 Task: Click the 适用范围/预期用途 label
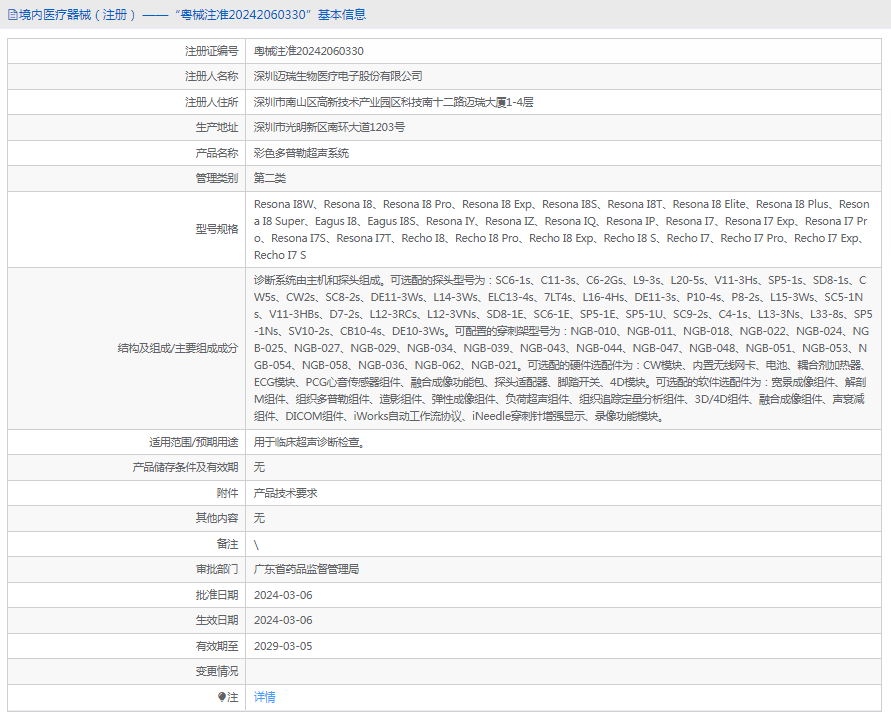pos(194,442)
